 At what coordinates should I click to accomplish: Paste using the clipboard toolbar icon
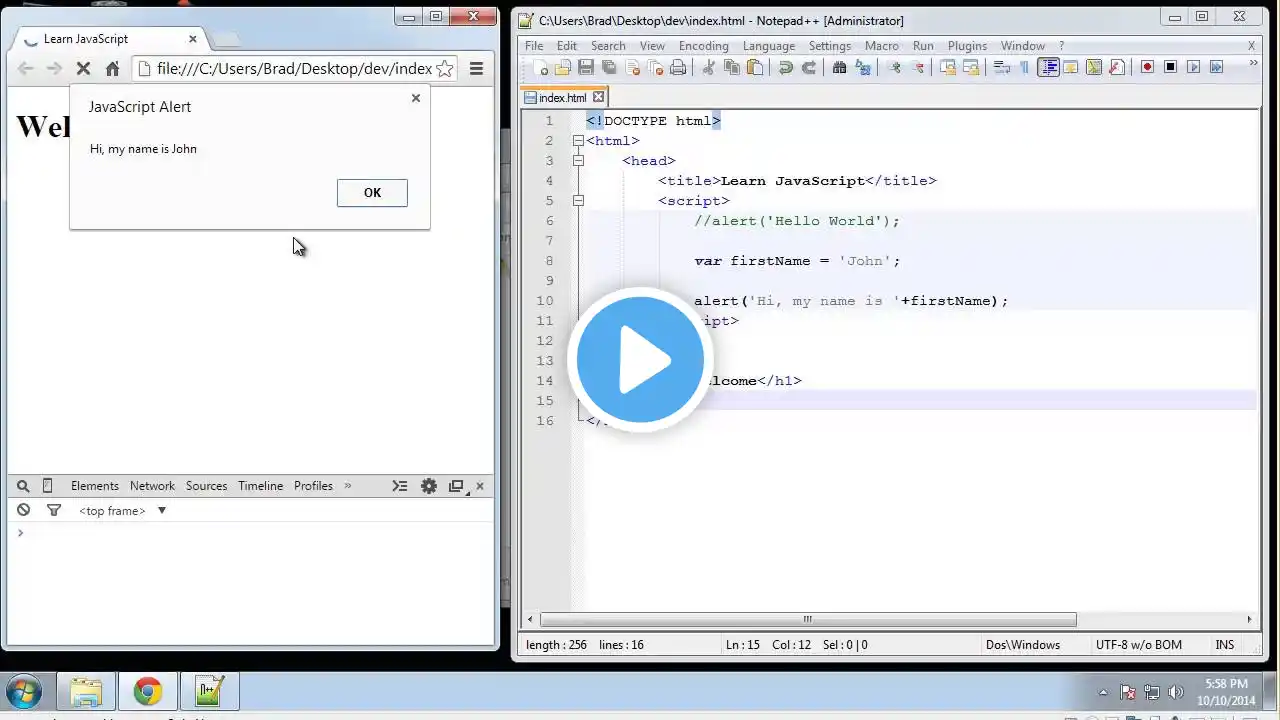point(755,67)
